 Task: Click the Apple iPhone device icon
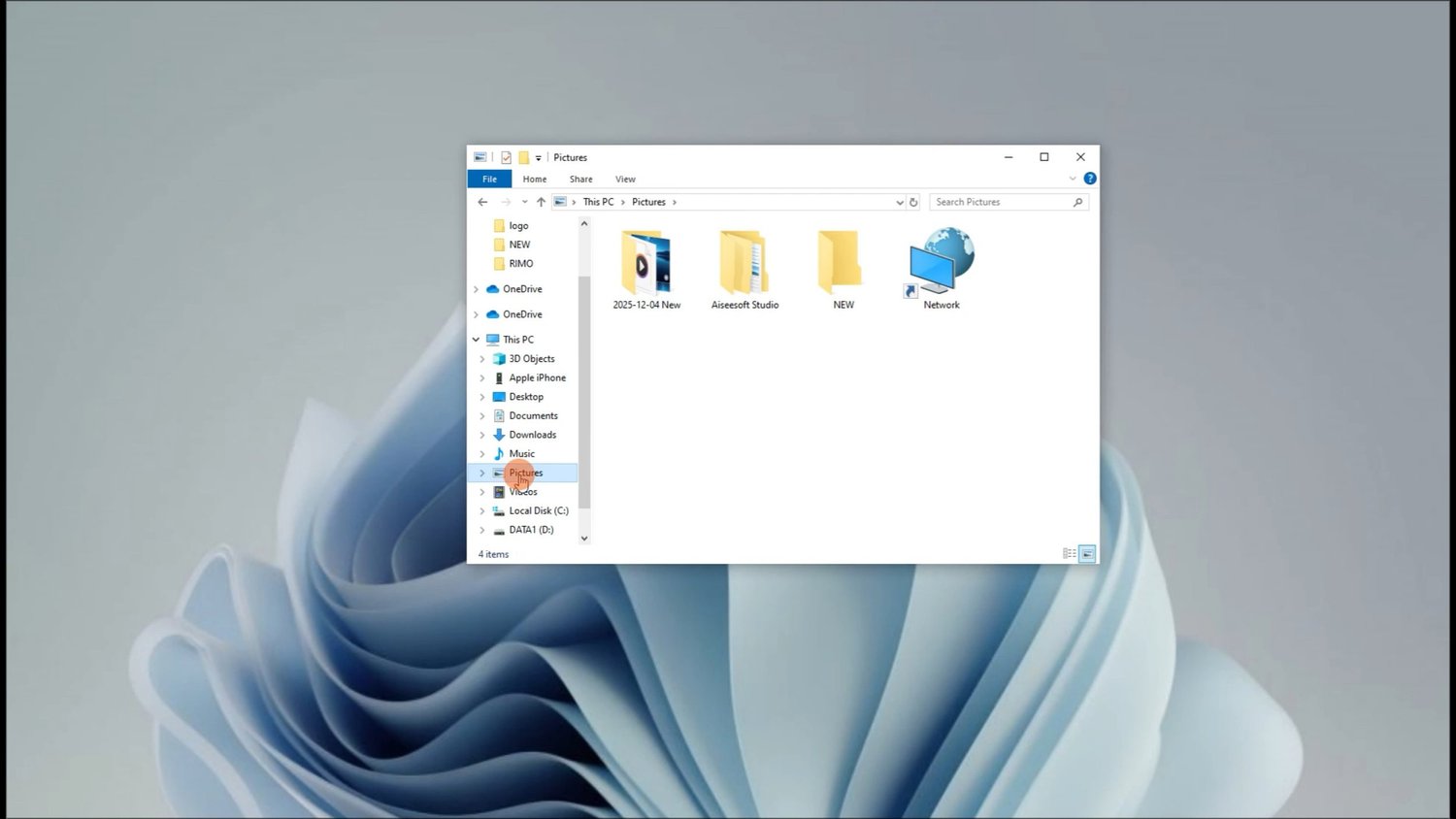(x=499, y=377)
